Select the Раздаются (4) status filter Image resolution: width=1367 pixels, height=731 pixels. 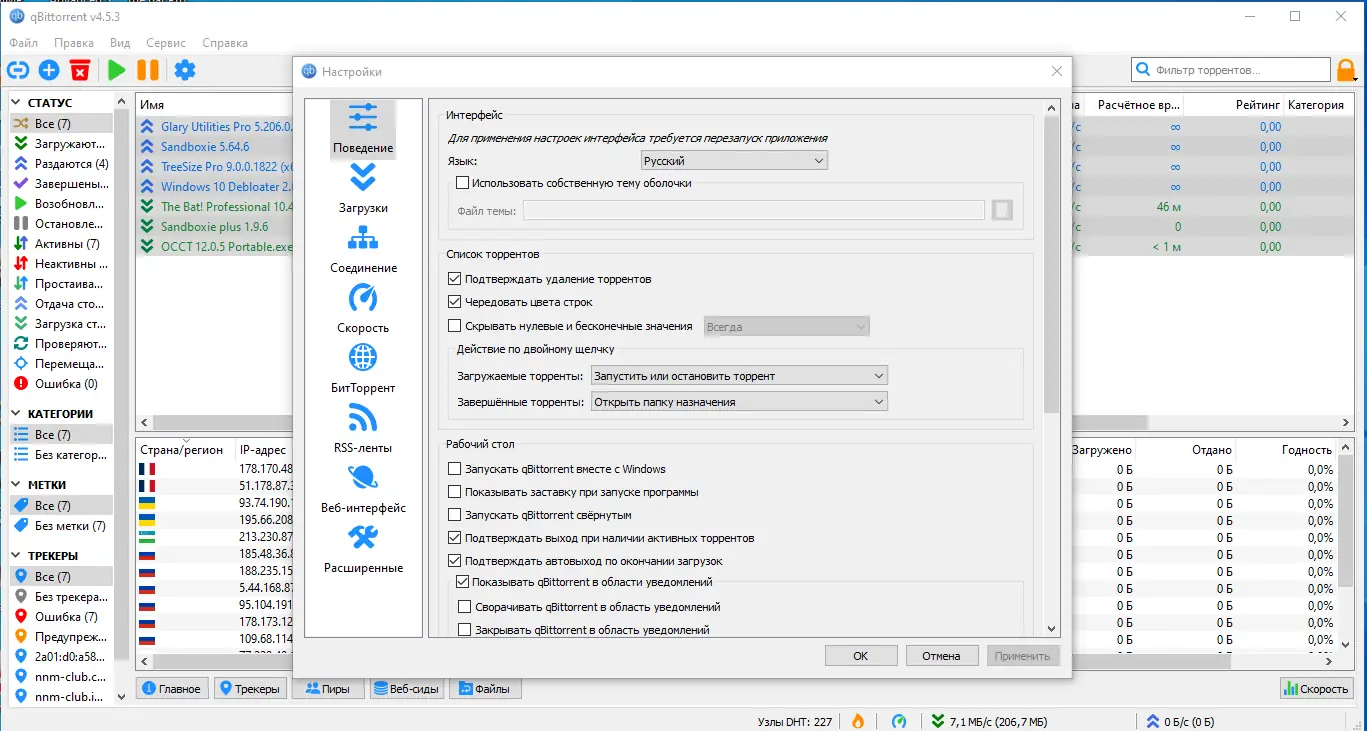(60, 164)
